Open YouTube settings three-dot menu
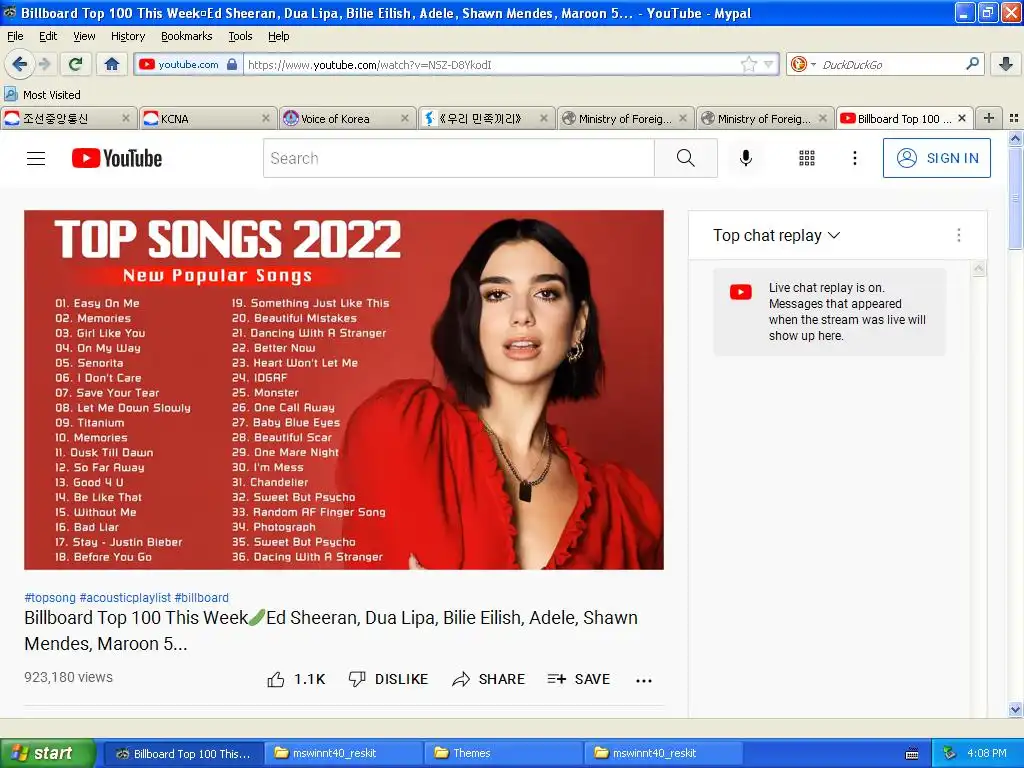Screen dimensions: 1024x768 (x=854, y=158)
